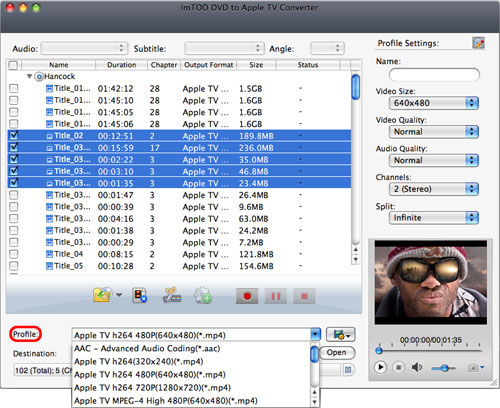Viewport: 500px width, 408px height.
Task: Mute the preview volume speaker
Action: 417,367
